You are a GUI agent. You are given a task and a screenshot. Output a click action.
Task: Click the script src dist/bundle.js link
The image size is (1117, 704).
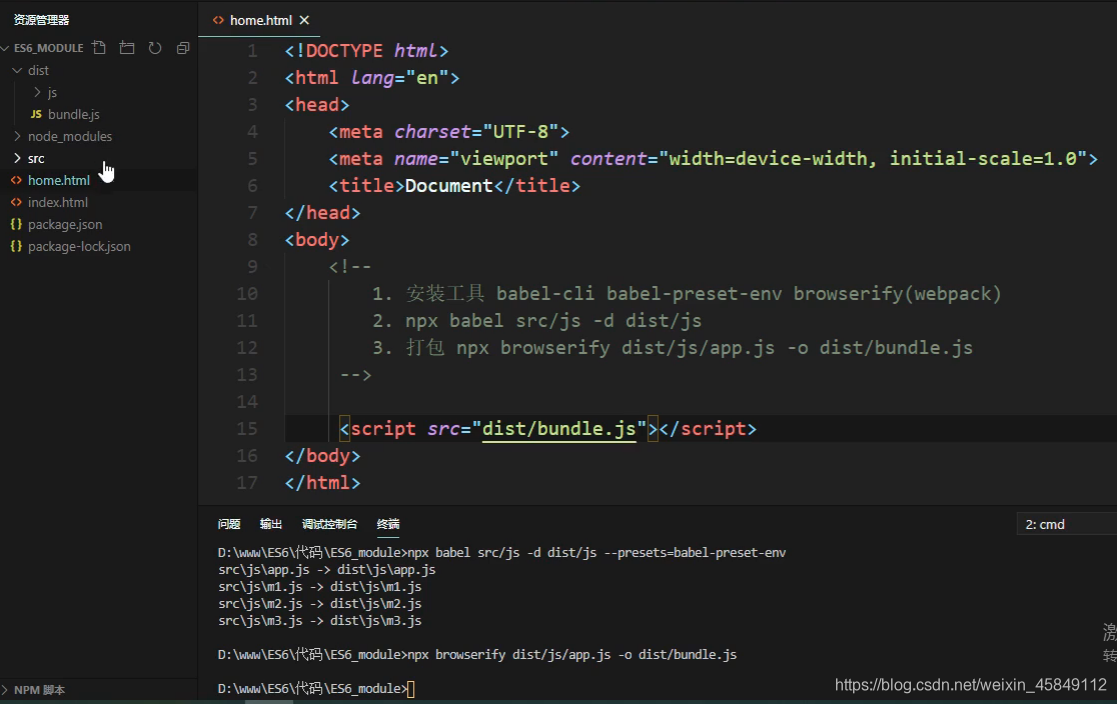tap(558, 428)
